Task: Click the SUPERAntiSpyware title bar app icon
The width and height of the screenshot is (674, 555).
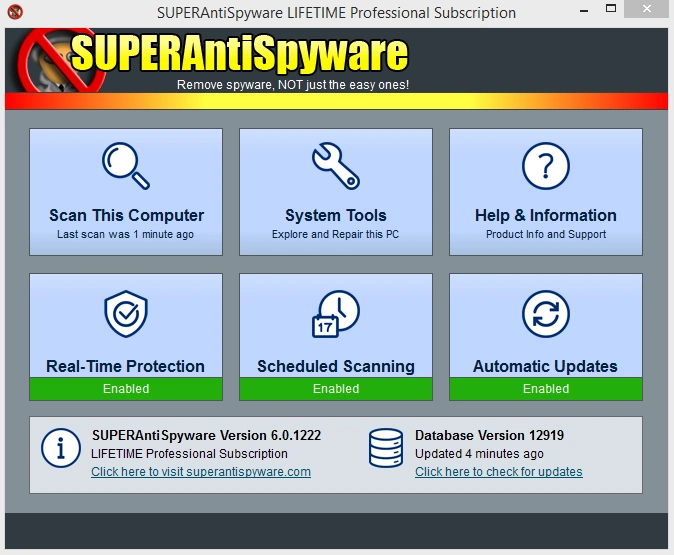Action: coord(15,12)
